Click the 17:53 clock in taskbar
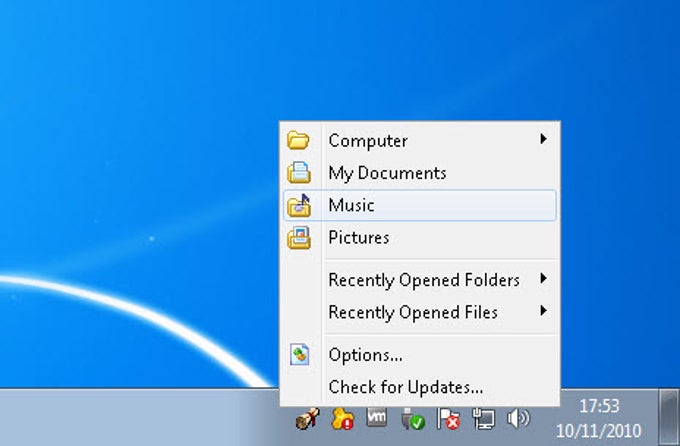680x446 pixels. coord(599,407)
